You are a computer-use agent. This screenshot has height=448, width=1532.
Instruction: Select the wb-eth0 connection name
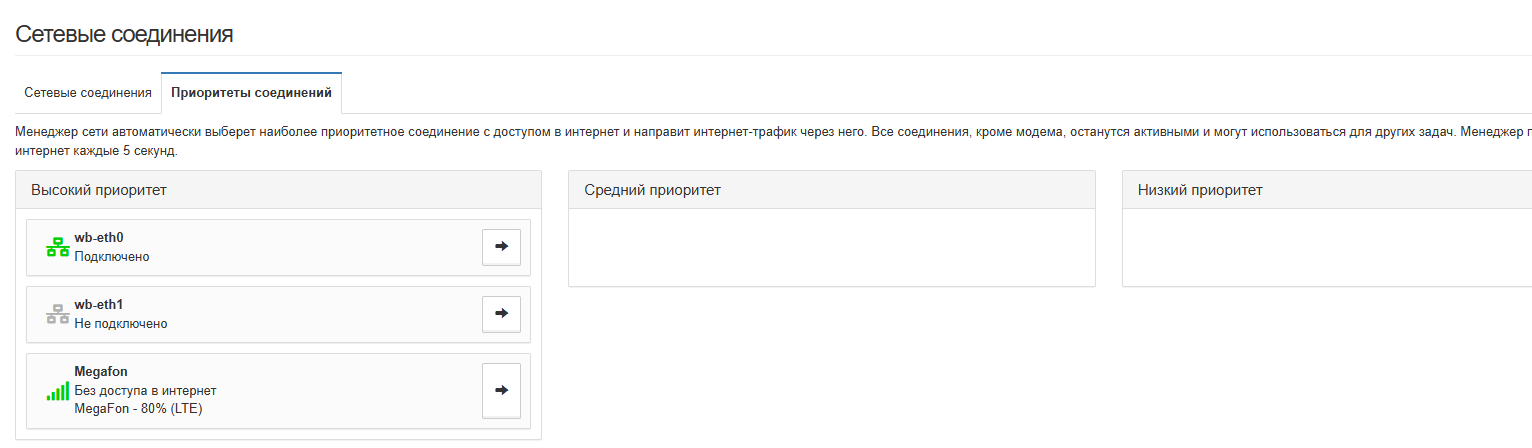[x=99, y=238]
